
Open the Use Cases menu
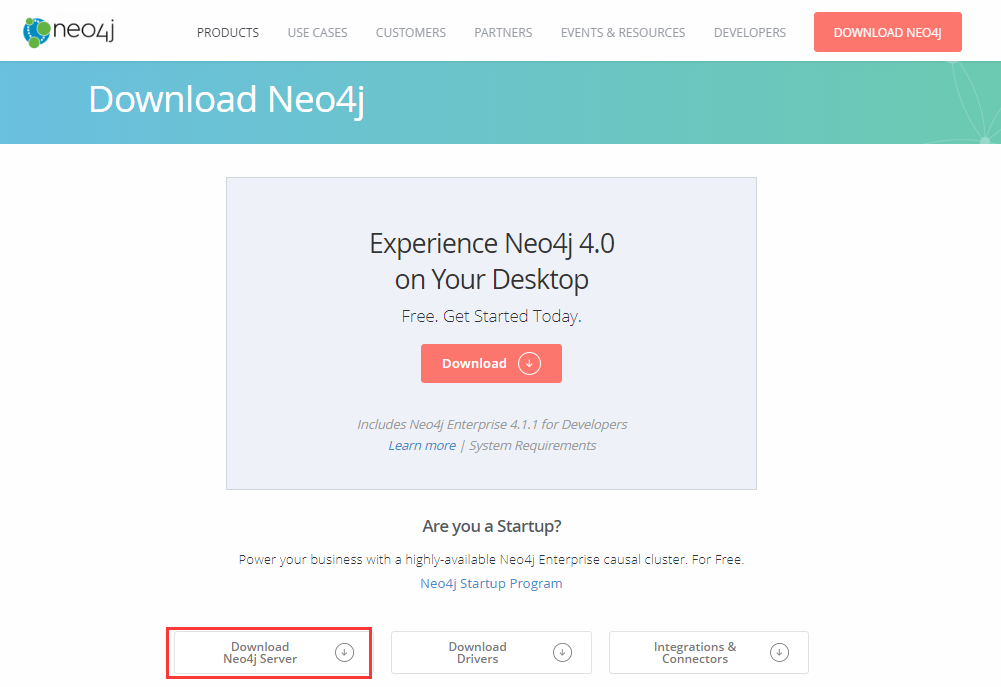pyautogui.click(x=317, y=33)
